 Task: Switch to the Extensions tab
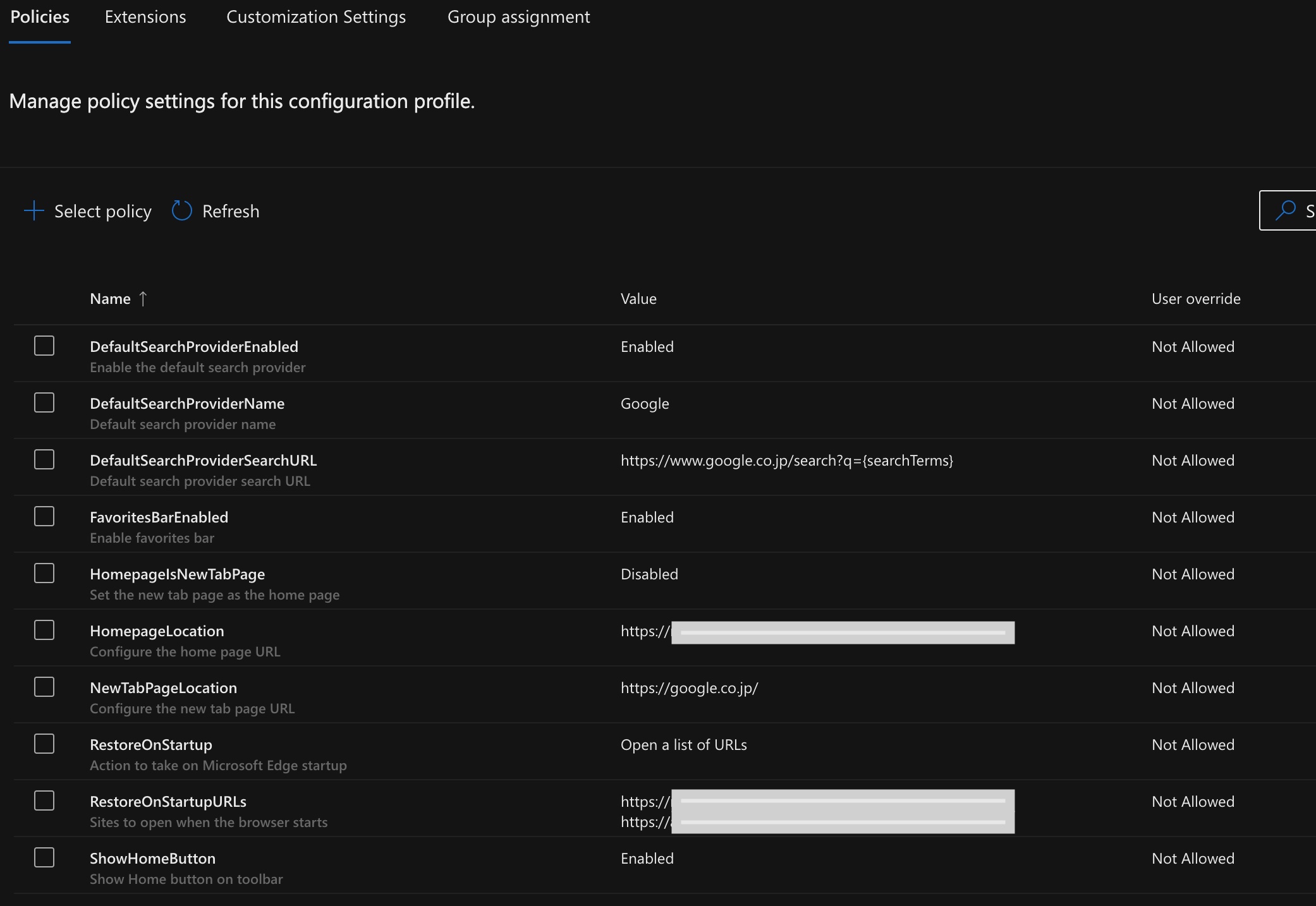tap(145, 17)
